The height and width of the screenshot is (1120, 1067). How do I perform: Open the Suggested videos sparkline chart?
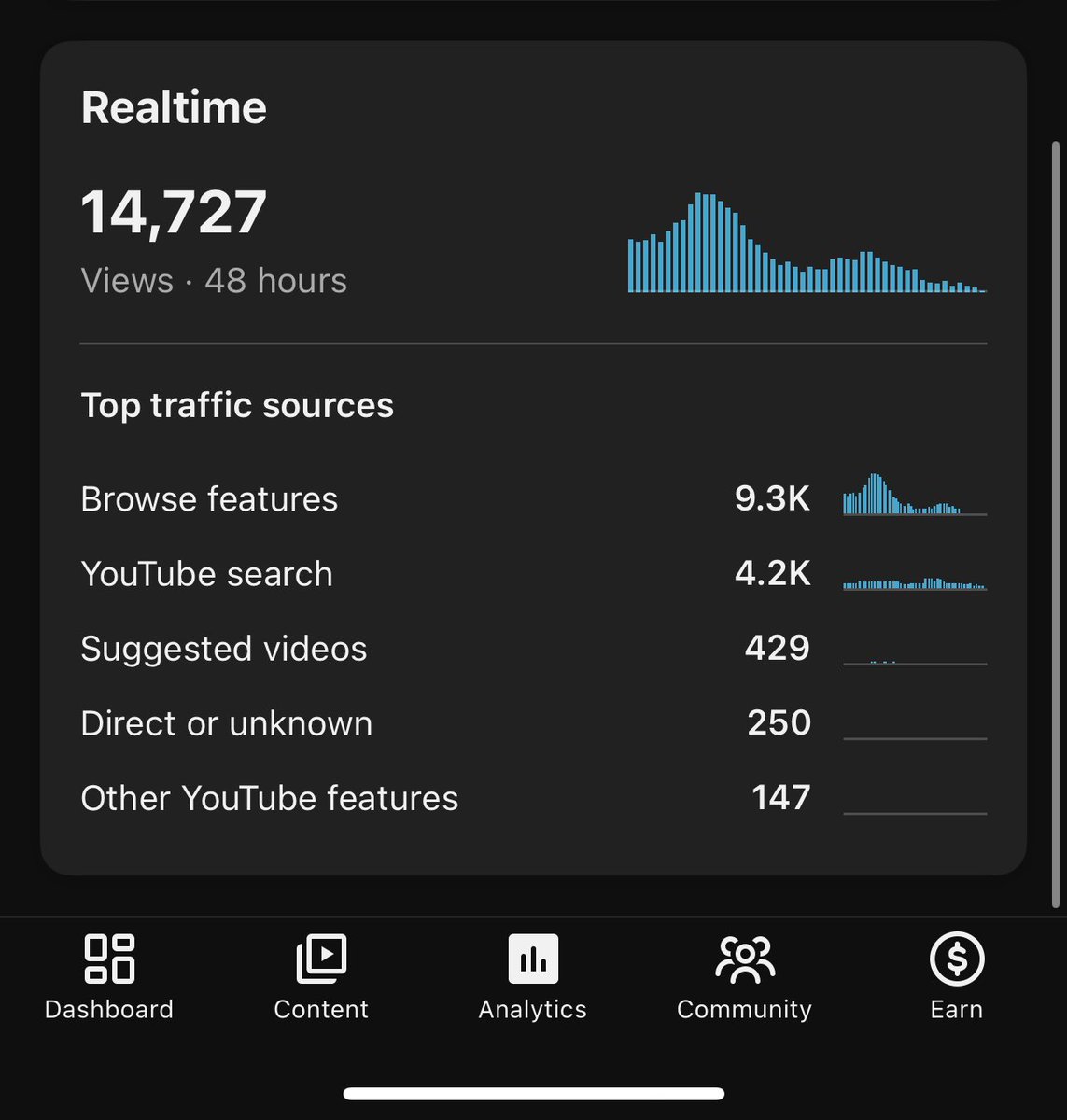(x=915, y=662)
